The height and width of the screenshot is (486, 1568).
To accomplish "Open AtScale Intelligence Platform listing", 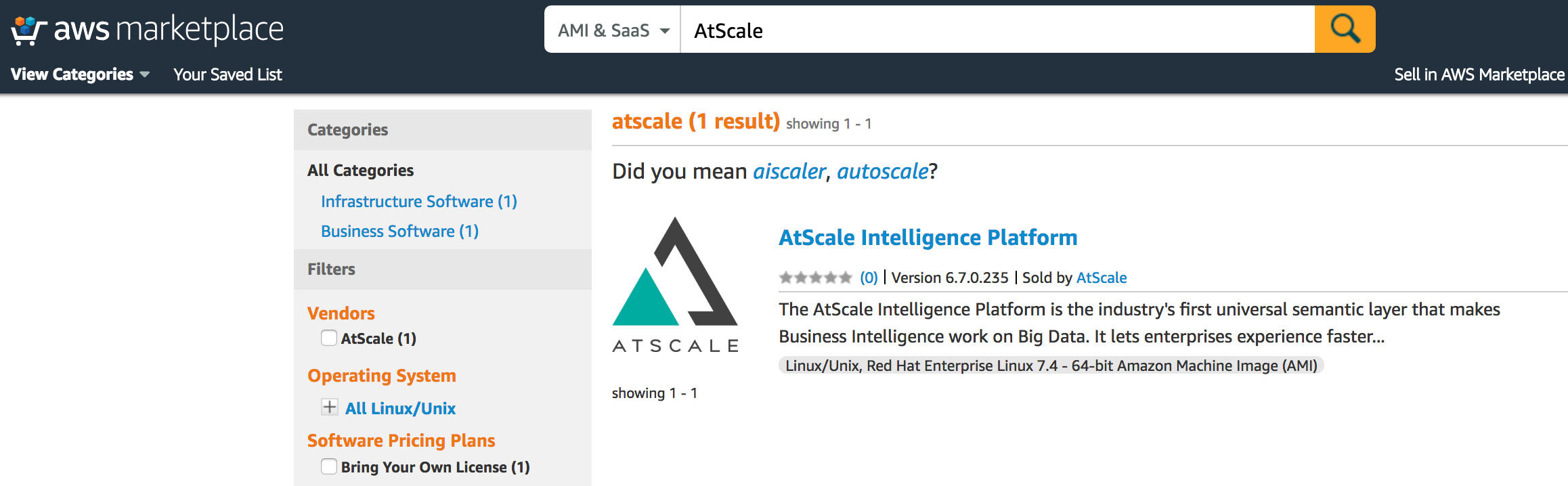I will (x=928, y=238).
